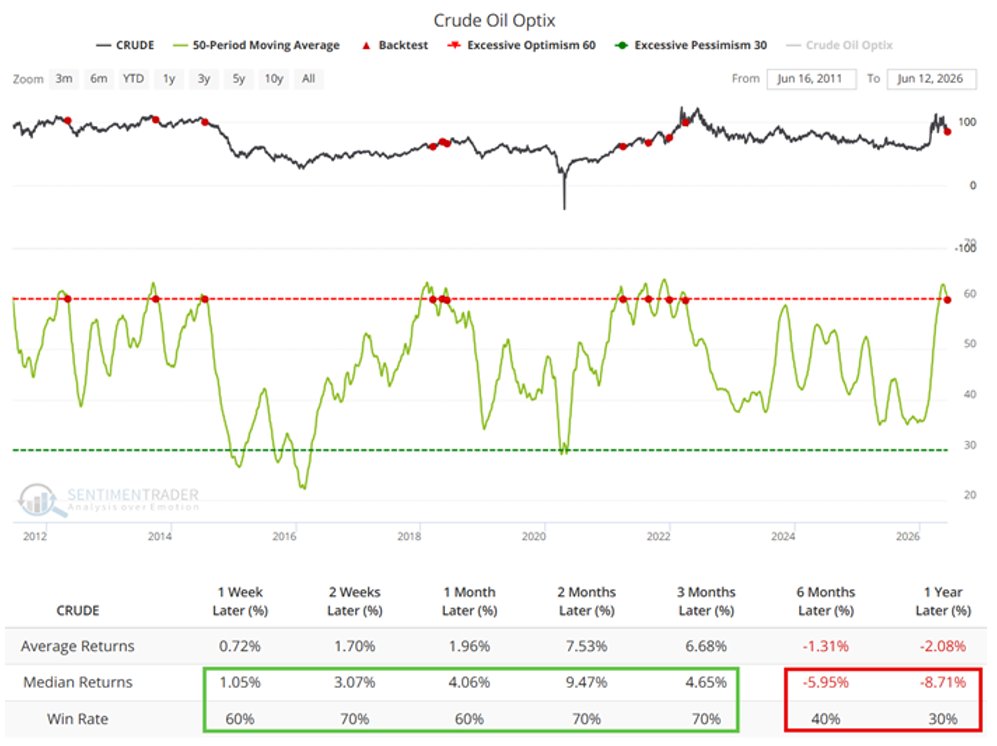
Task: Choose the 3y zoom range
Action: point(203,79)
